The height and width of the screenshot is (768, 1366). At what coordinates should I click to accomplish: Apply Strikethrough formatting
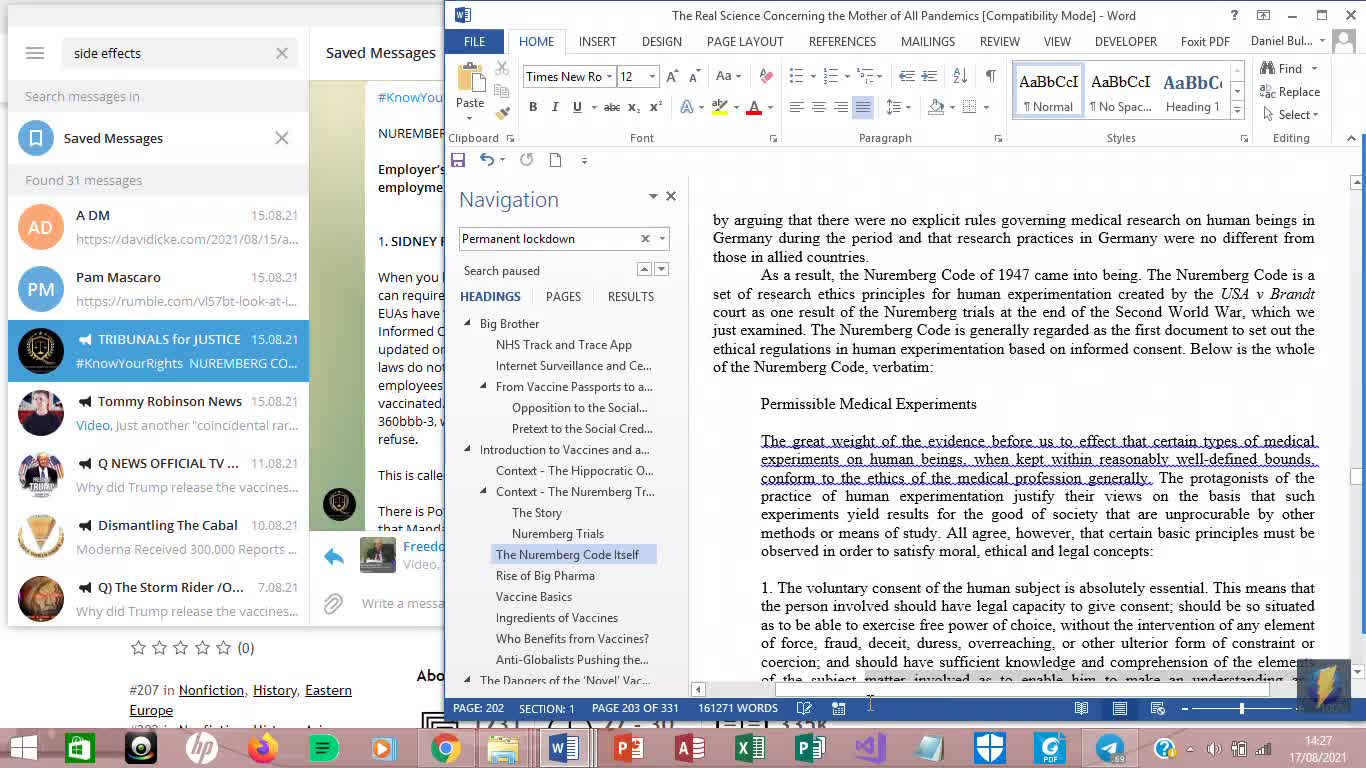[x=612, y=107]
